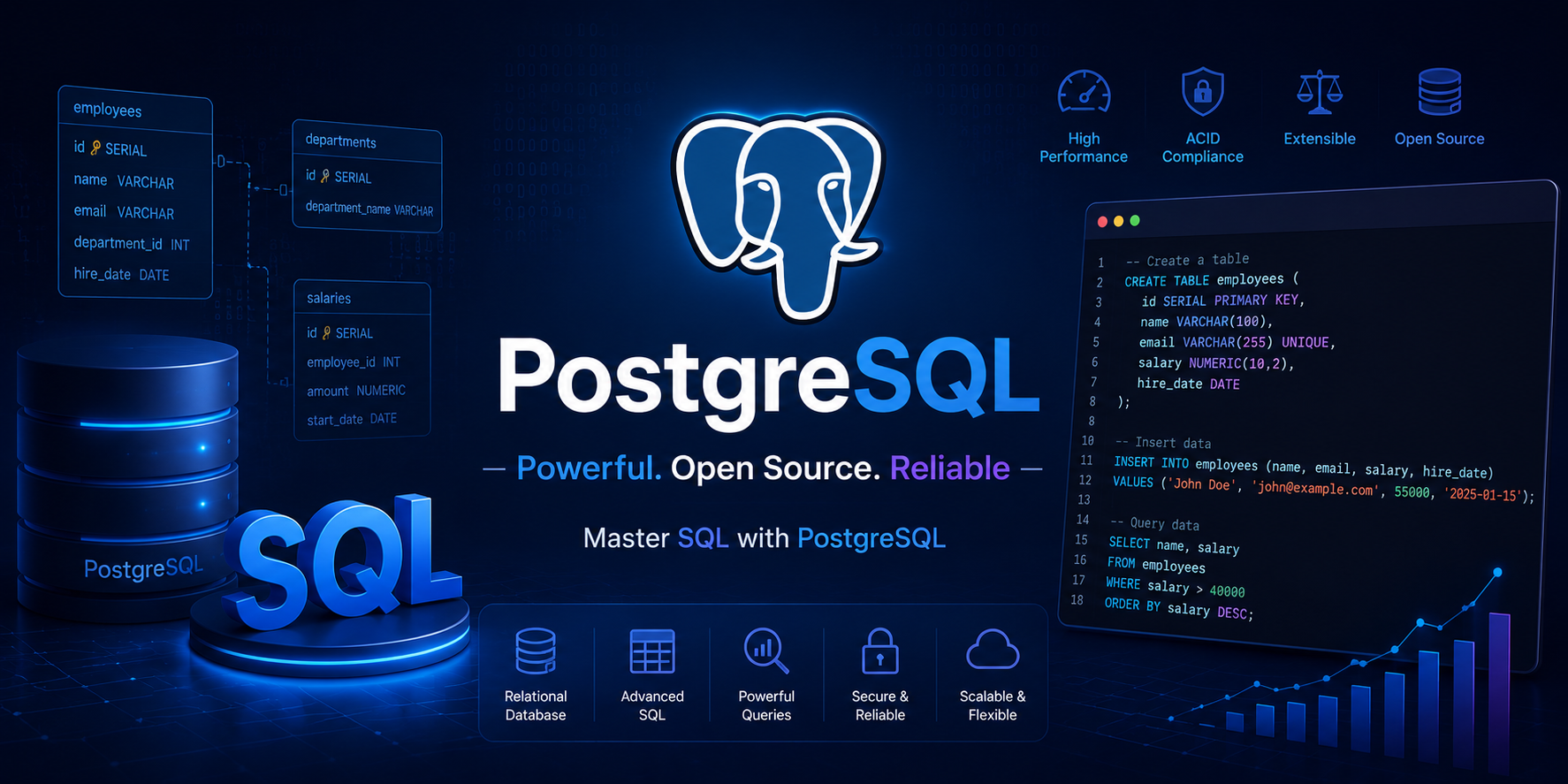The height and width of the screenshot is (784, 1568).
Task: Click the Scalable & Flexible label
Action: 993,705
